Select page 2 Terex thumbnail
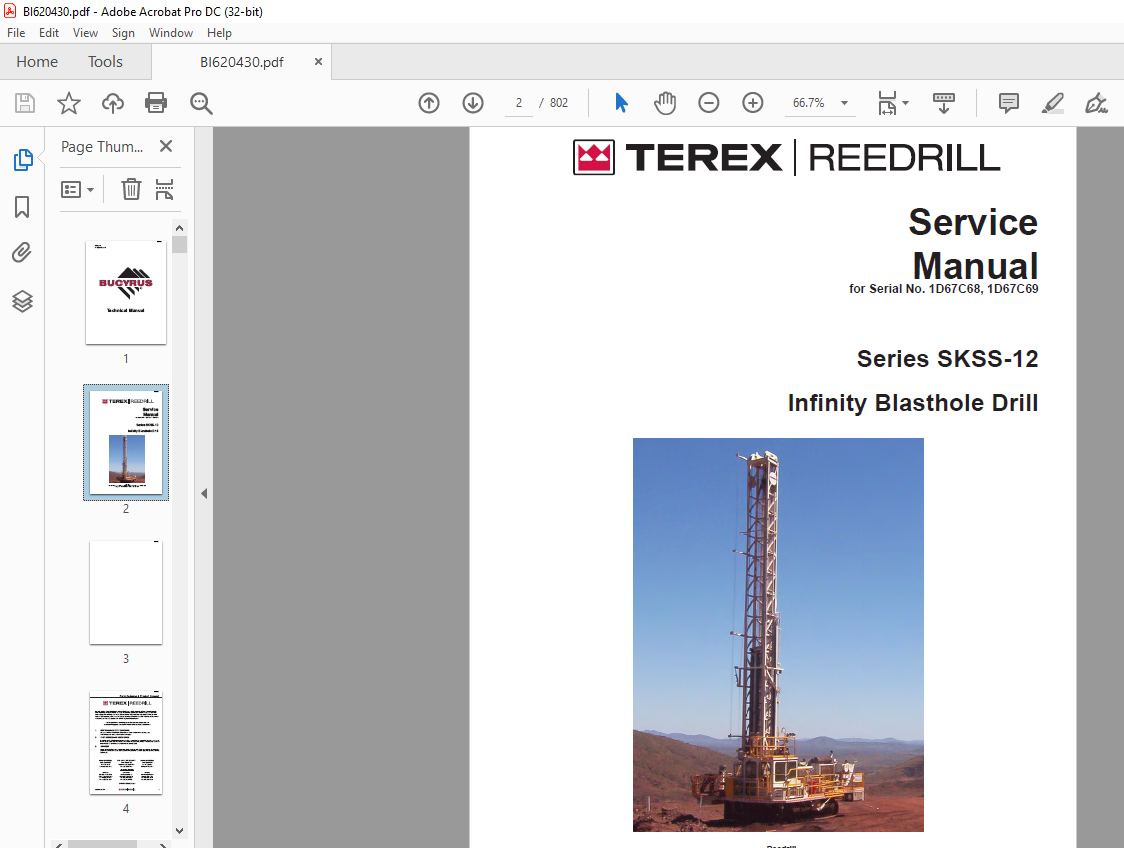This screenshot has width=1124, height=848. click(126, 442)
